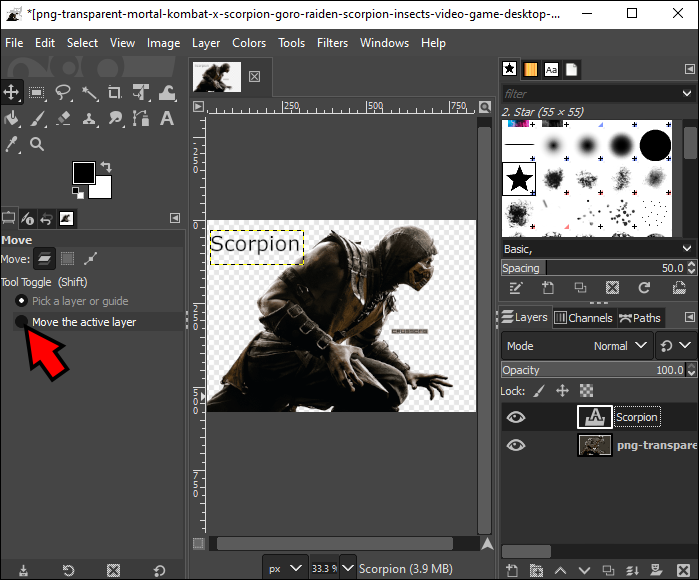Viewport: 699px width, 580px height.
Task: Select the Zoom magnifier tool
Action: [x=37, y=144]
